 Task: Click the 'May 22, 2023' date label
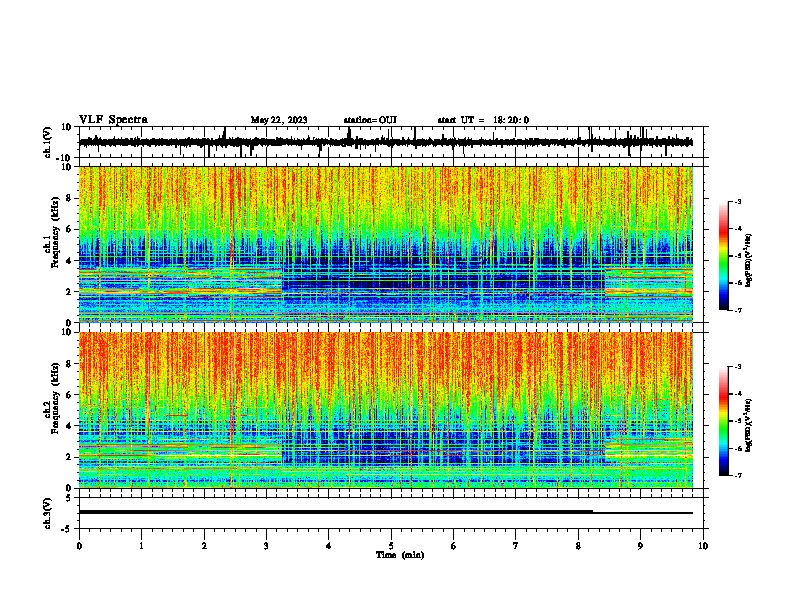coord(279,120)
